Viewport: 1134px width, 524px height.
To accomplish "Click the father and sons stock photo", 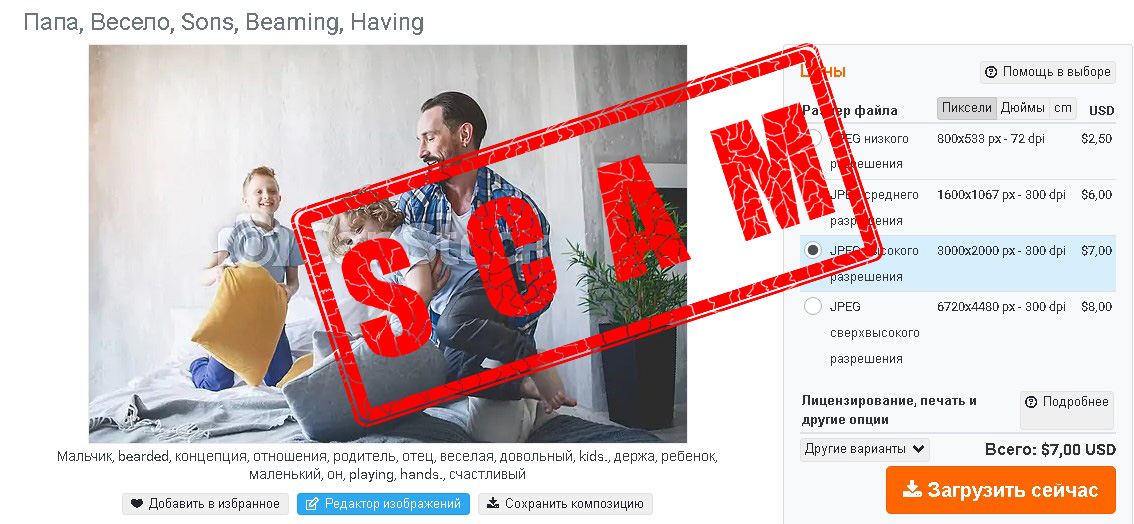I will (388, 244).
